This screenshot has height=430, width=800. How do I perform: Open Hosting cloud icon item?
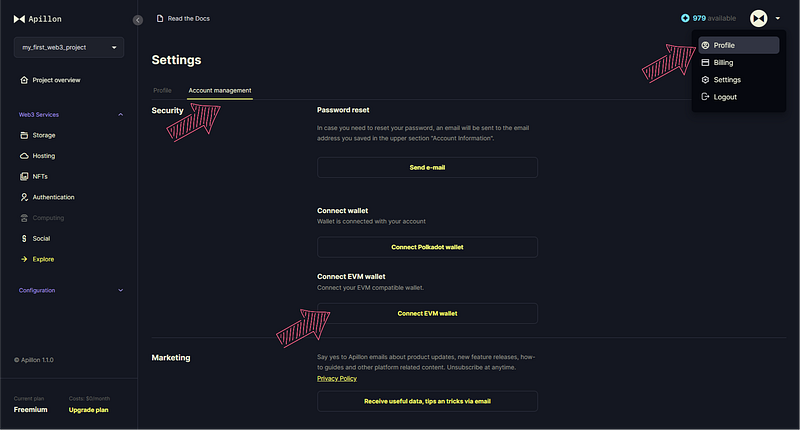37,156
